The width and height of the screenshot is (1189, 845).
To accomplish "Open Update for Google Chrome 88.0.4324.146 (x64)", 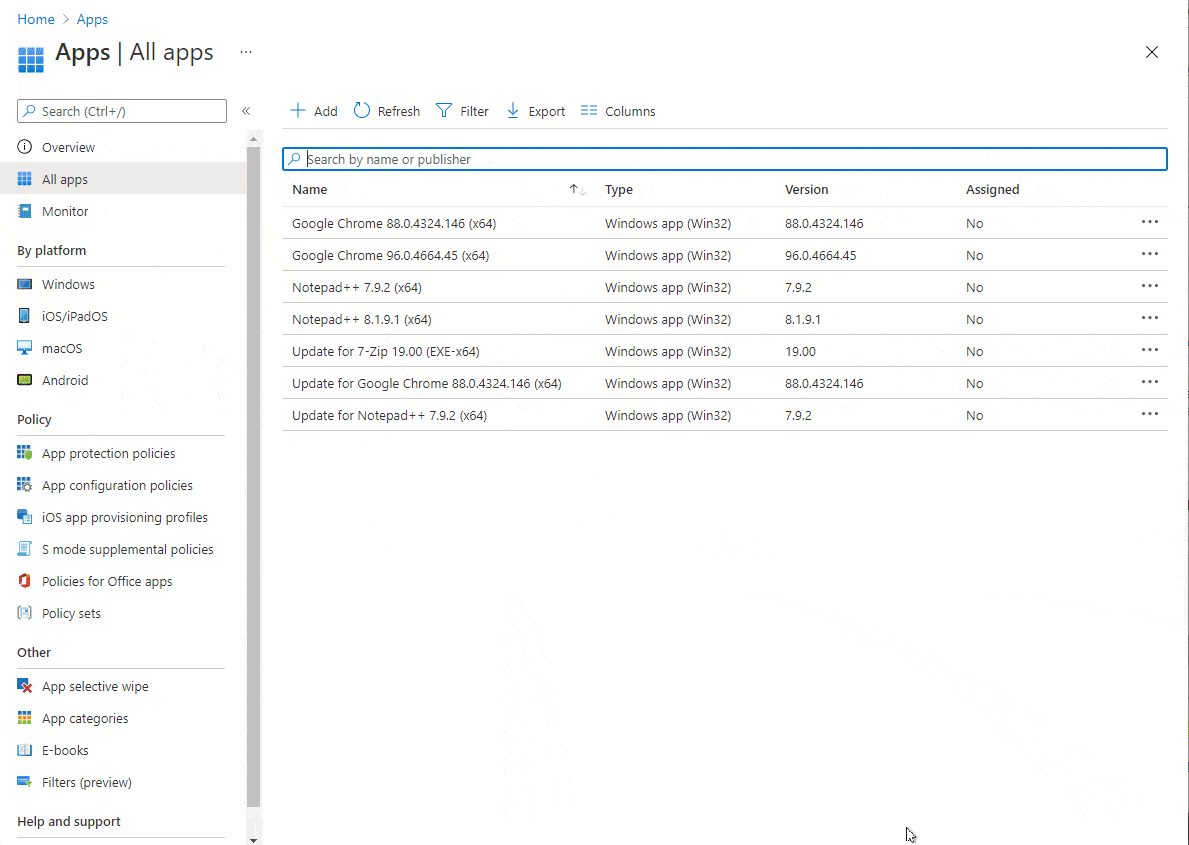I will coord(426,383).
